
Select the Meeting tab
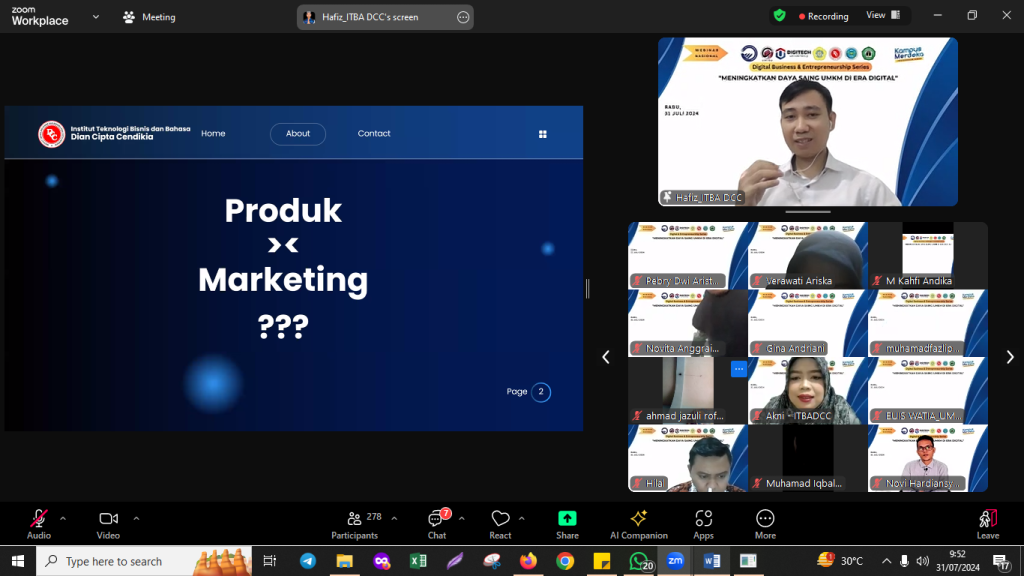149,17
